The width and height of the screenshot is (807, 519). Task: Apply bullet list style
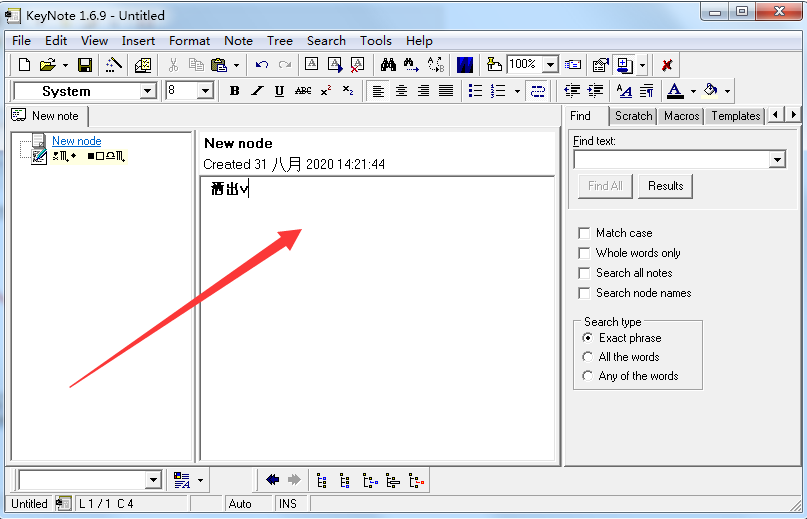point(476,91)
